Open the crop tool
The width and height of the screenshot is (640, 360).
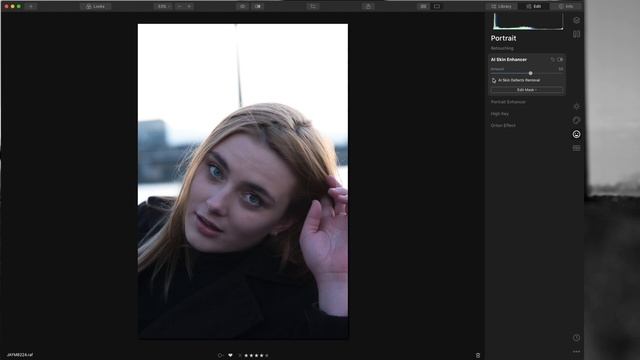click(313, 7)
